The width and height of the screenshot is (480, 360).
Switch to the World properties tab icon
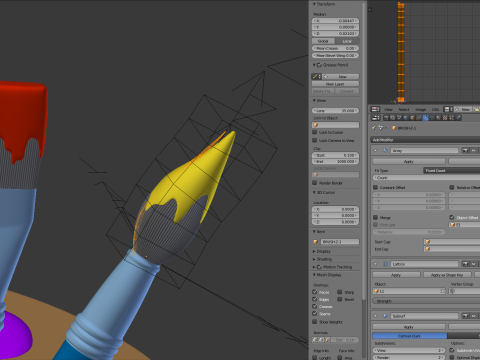(406, 118)
